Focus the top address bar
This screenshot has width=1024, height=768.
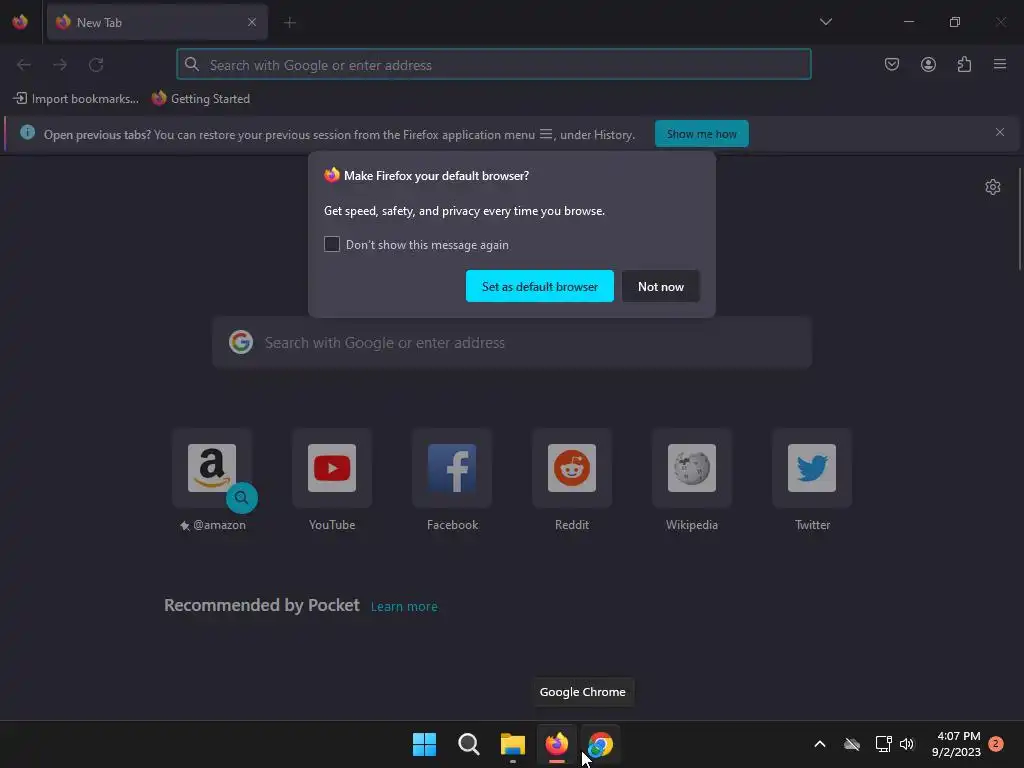pyautogui.click(x=494, y=65)
